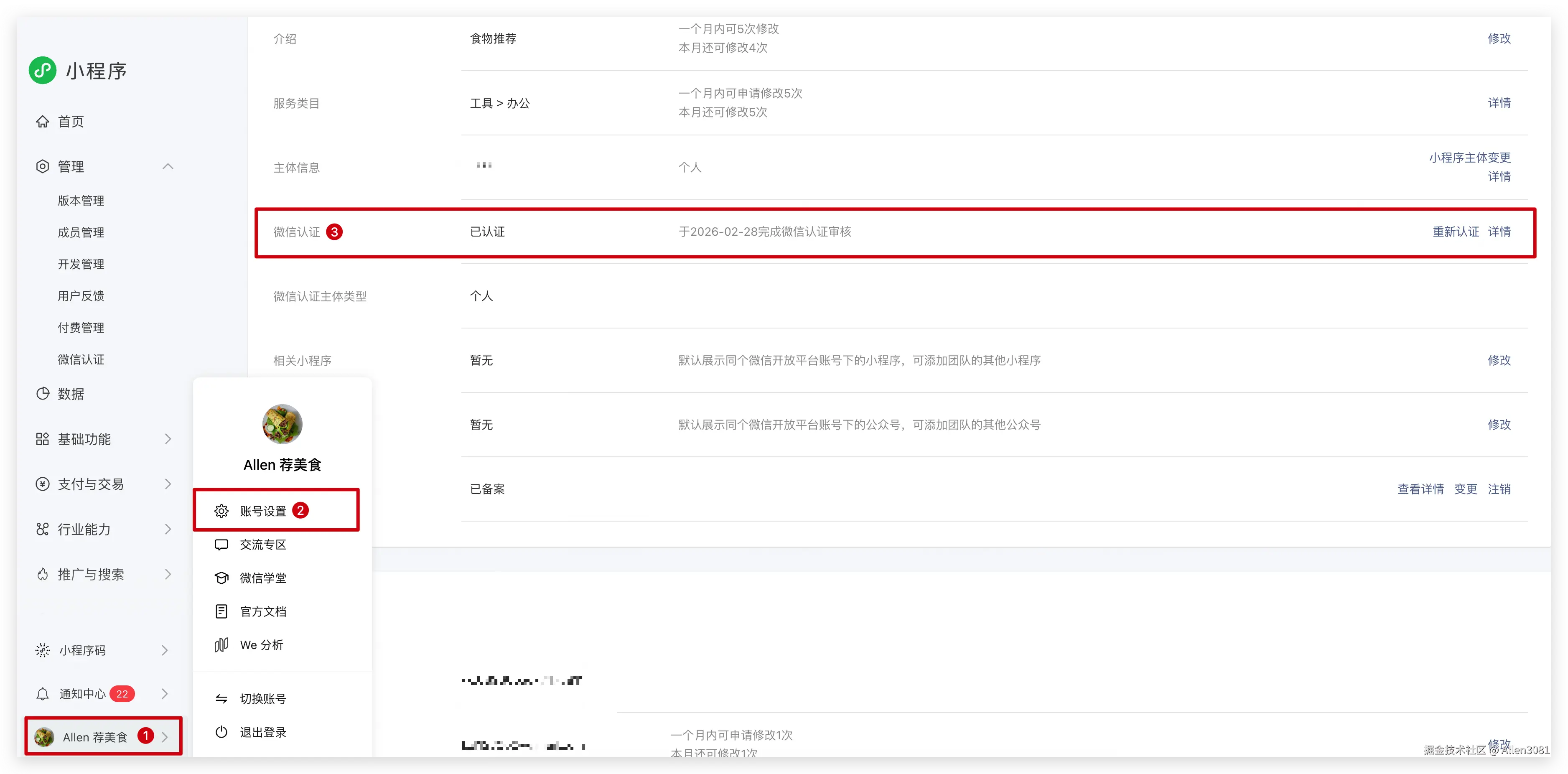Expand the 支付与交易 submenu chevron

tap(168, 484)
